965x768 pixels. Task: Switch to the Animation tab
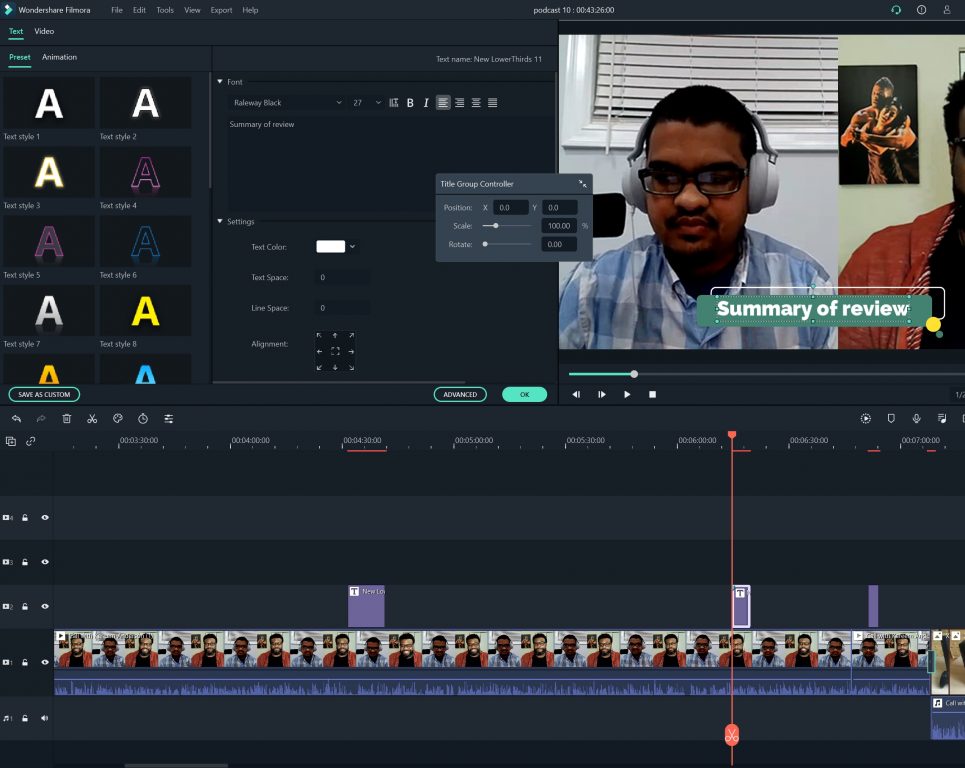[x=60, y=57]
